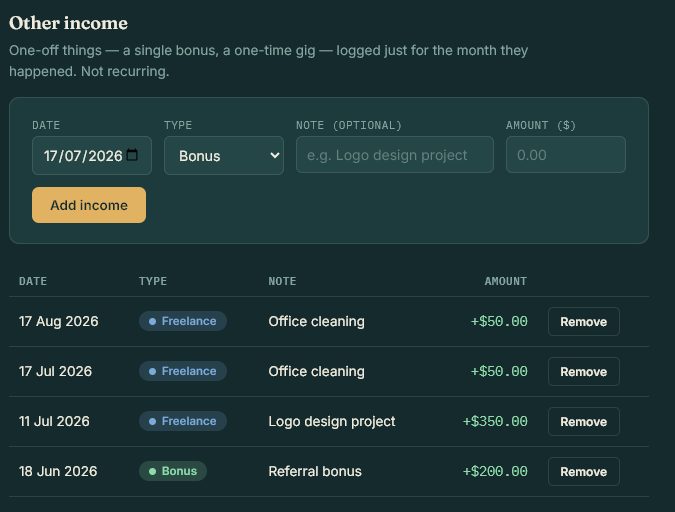Focus the Amount ($) input field
This screenshot has height=512, width=675.
tap(566, 155)
